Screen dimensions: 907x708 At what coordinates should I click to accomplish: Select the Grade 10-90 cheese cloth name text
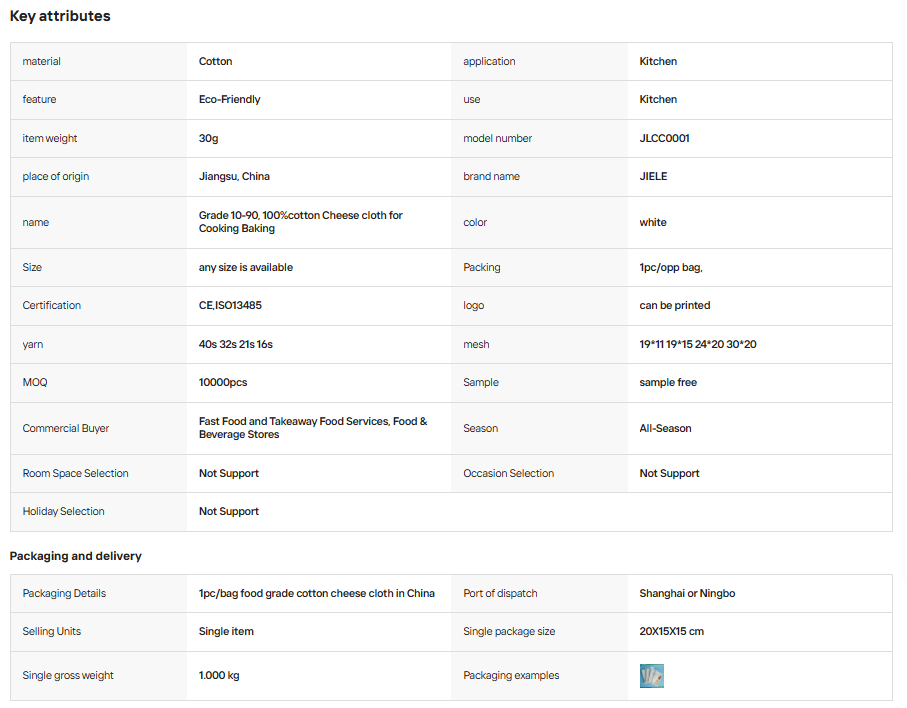301,222
